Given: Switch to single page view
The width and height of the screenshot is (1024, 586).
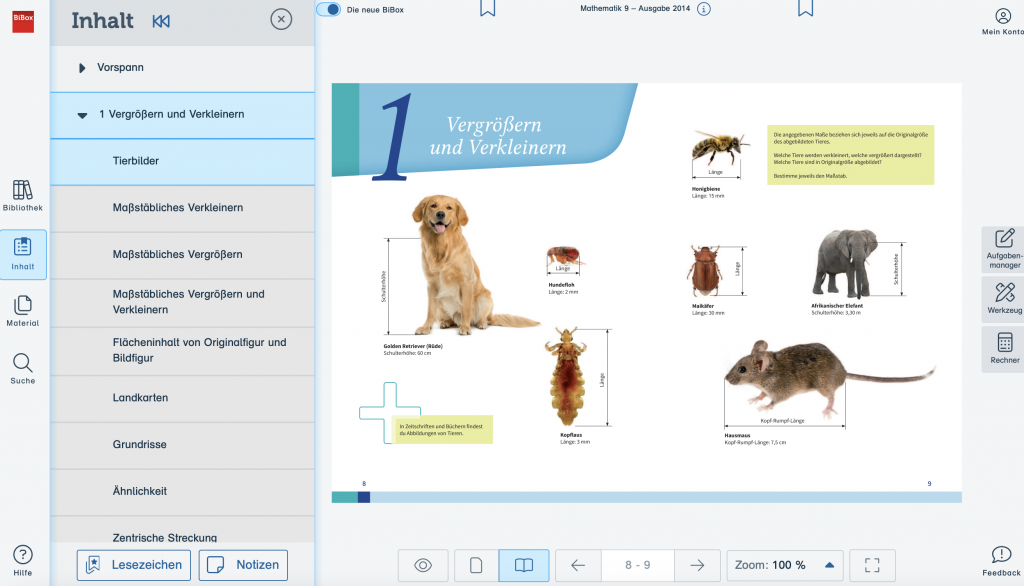Looking at the screenshot, I should [x=476, y=565].
